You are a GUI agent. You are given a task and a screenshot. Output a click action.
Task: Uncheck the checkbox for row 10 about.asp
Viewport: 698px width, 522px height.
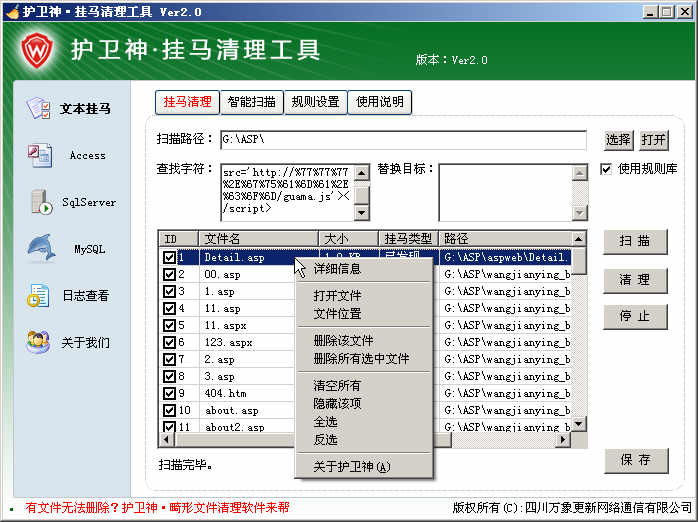pyautogui.click(x=169, y=410)
